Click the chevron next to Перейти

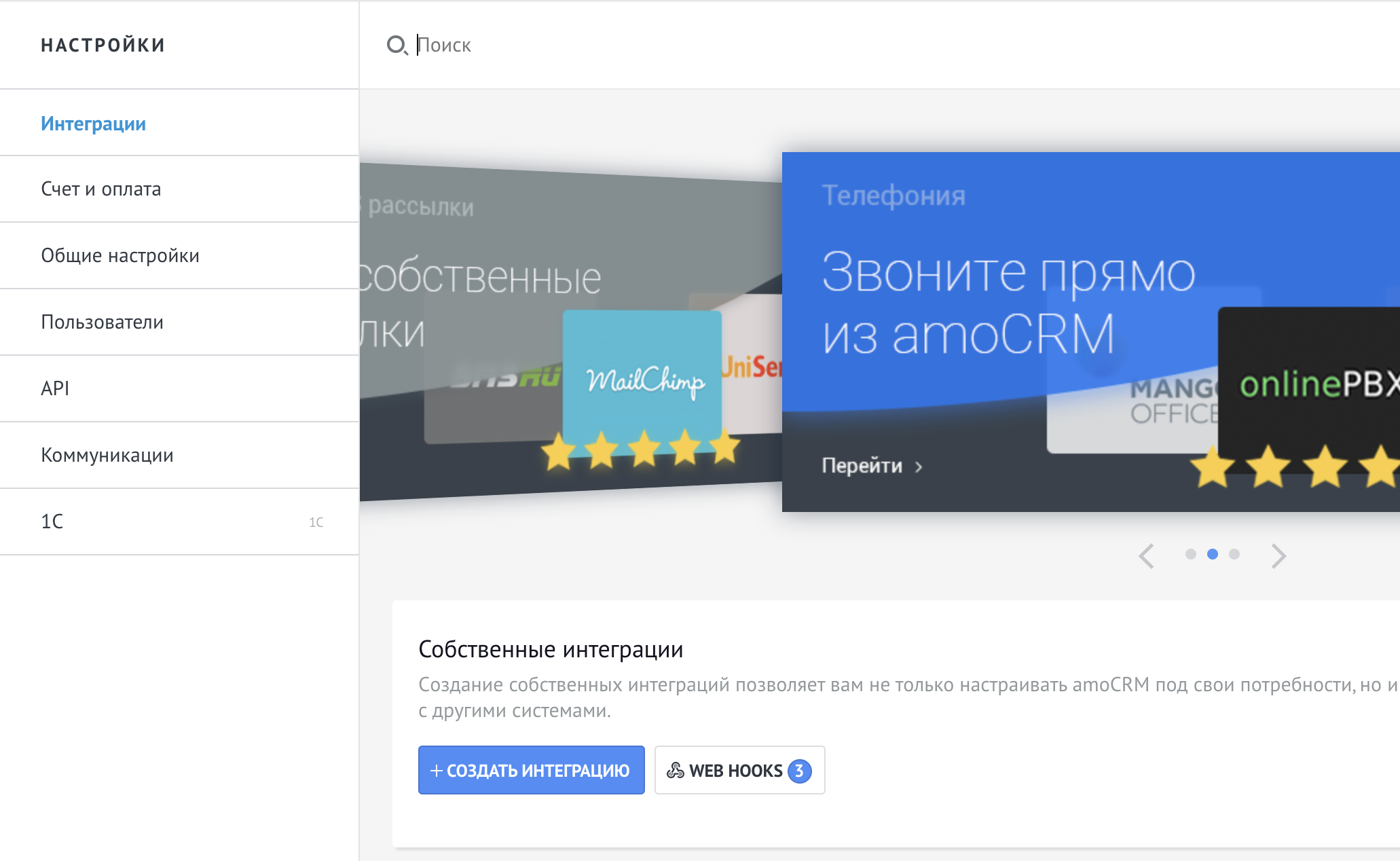point(919,467)
